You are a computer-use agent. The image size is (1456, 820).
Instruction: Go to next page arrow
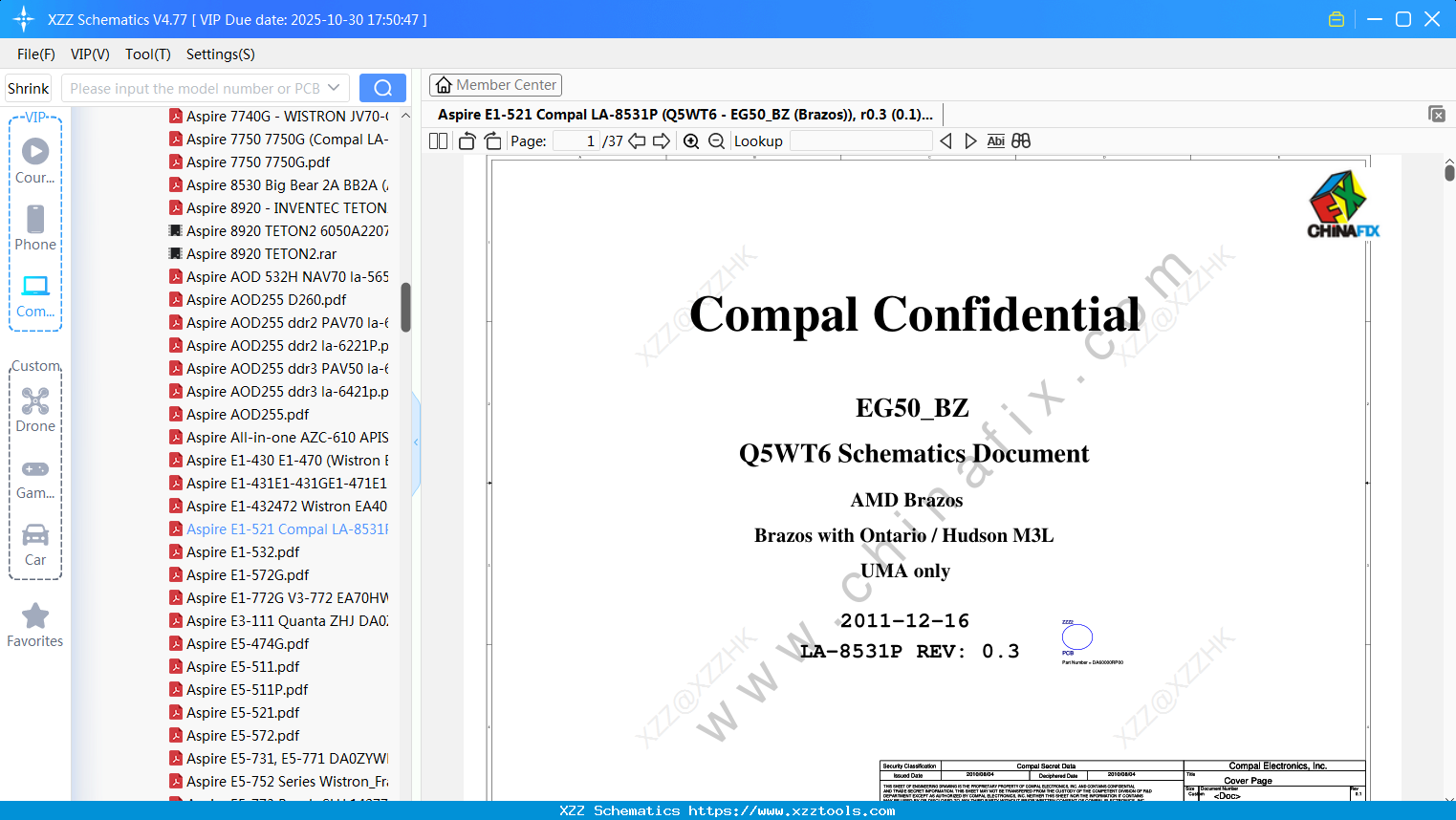click(x=662, y=141)
